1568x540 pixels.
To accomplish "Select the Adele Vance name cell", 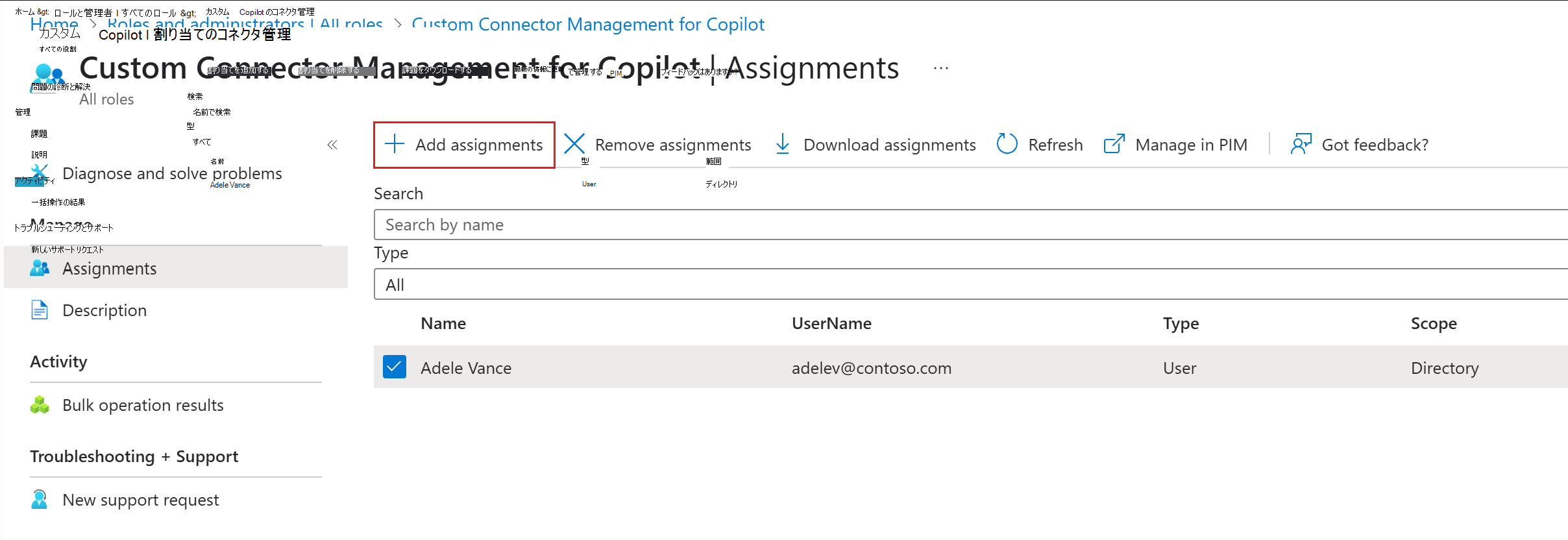I will (x=466, y=368).
